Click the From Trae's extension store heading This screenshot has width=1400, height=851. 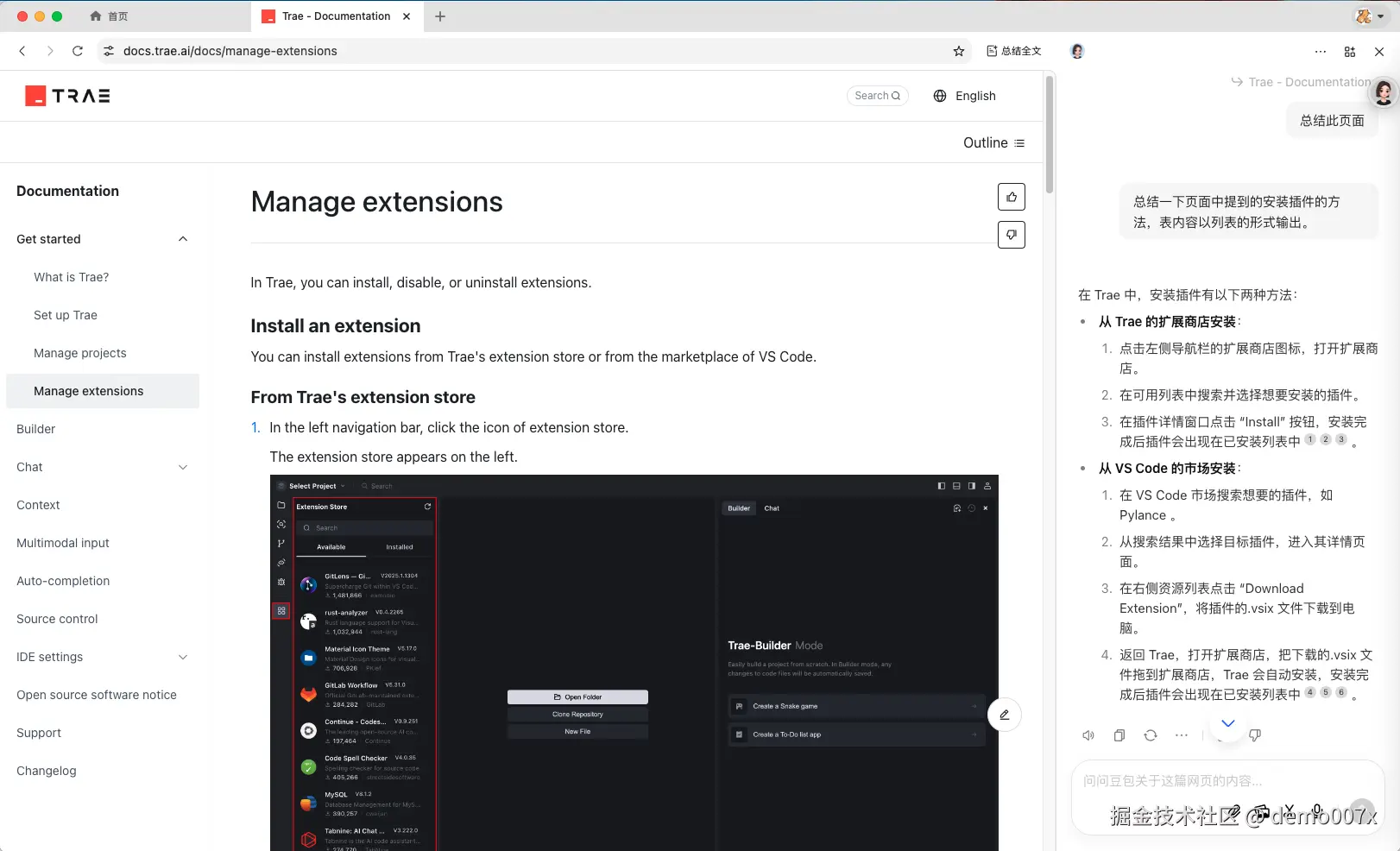tap(363, 397)
